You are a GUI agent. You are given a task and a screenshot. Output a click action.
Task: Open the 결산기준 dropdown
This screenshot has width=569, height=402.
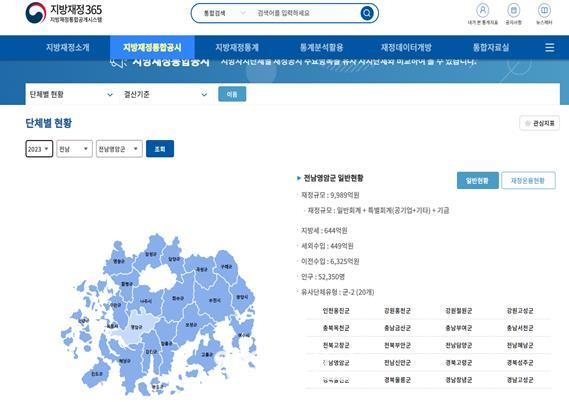pyautogui.click(x=165, y=95)
